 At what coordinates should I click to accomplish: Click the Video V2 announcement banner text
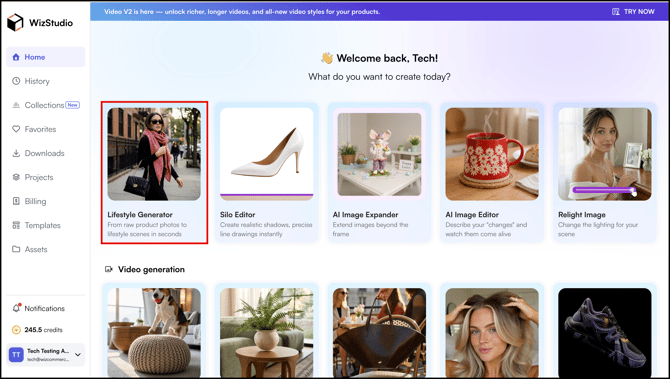(x=242, y=12)
